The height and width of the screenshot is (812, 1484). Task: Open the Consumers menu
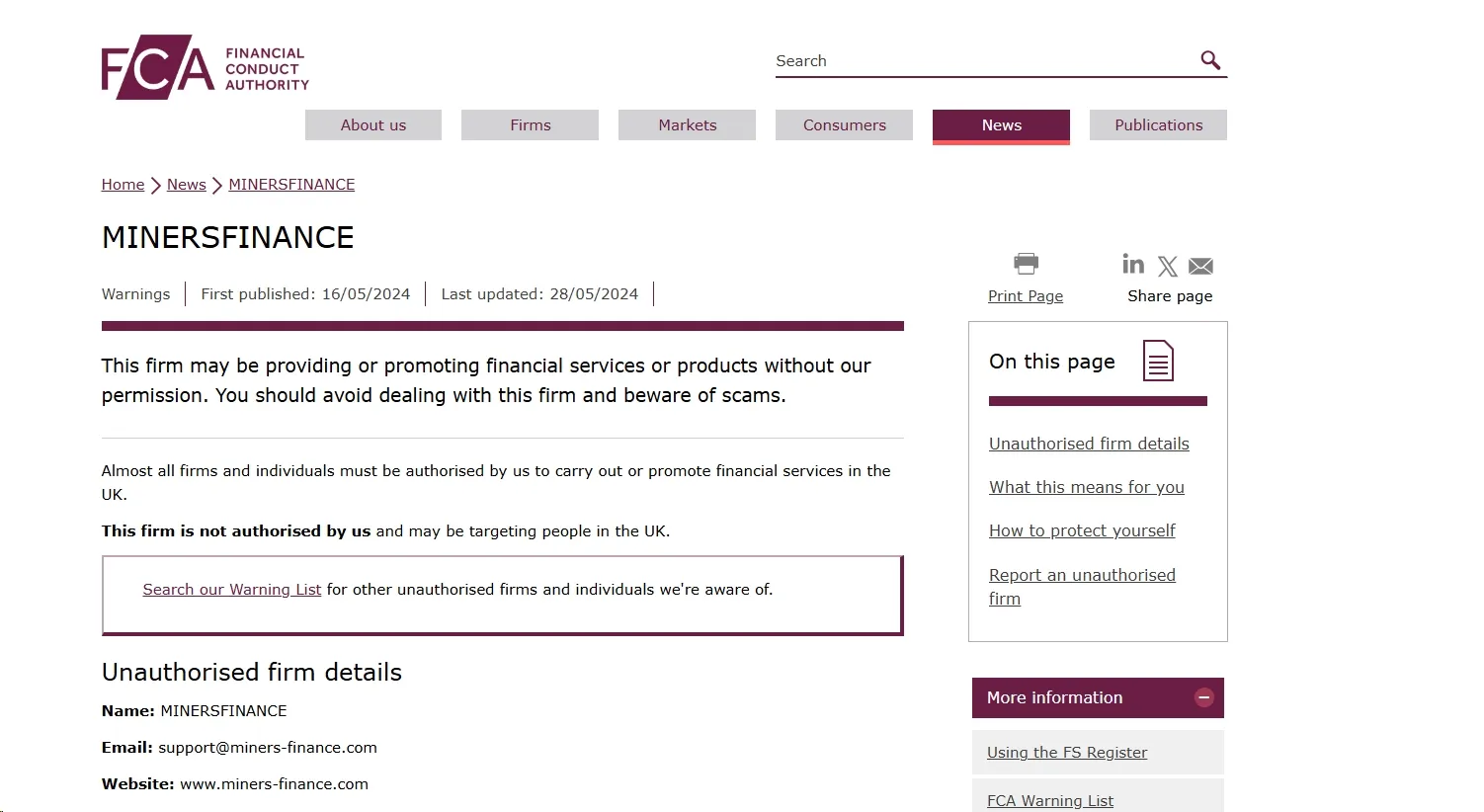(845, 125)
